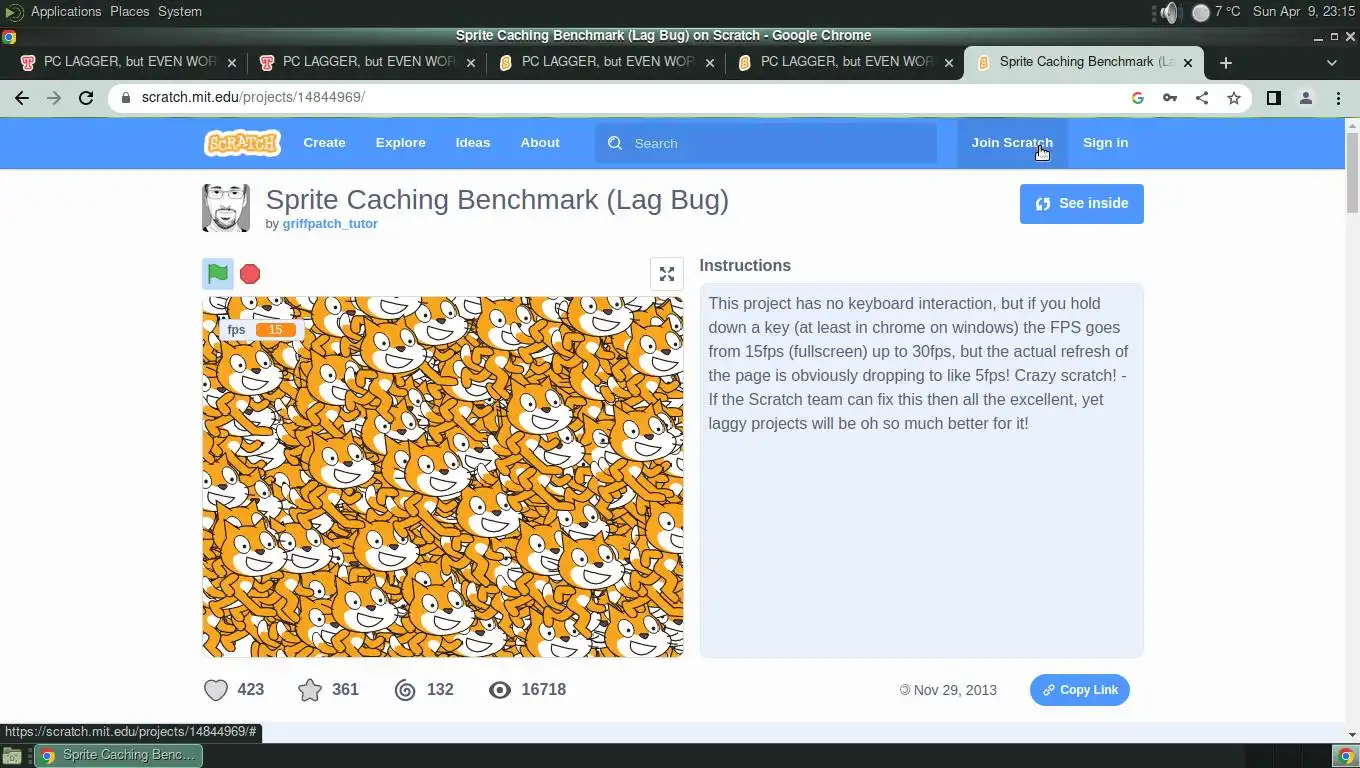Click the Nov 29, 2013 date text
Image resolution: width=1360 pixels, height=768 pixels.
point(955,690)
